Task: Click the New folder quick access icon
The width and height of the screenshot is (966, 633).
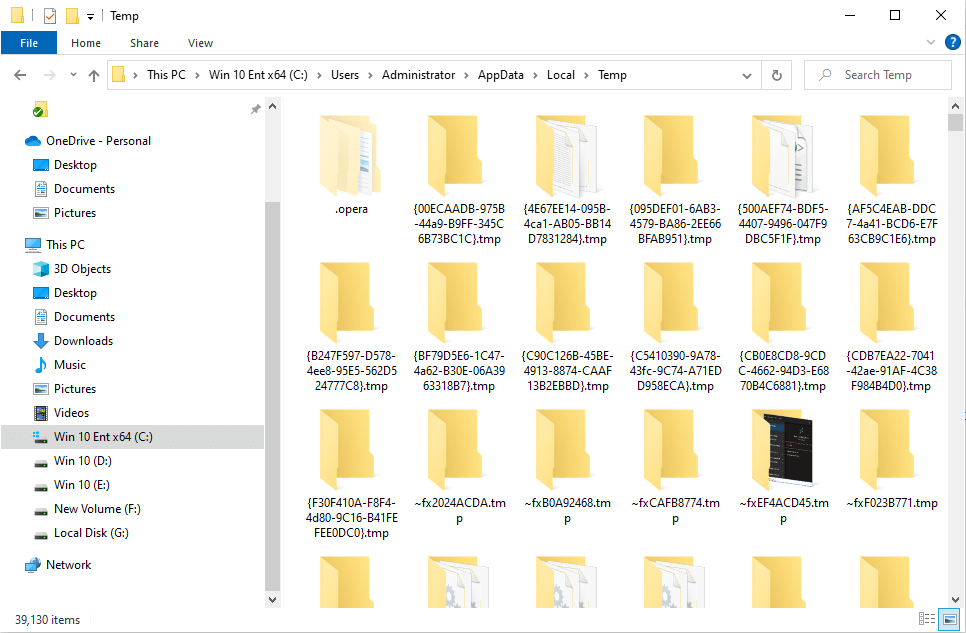Action: coord(73,15)
